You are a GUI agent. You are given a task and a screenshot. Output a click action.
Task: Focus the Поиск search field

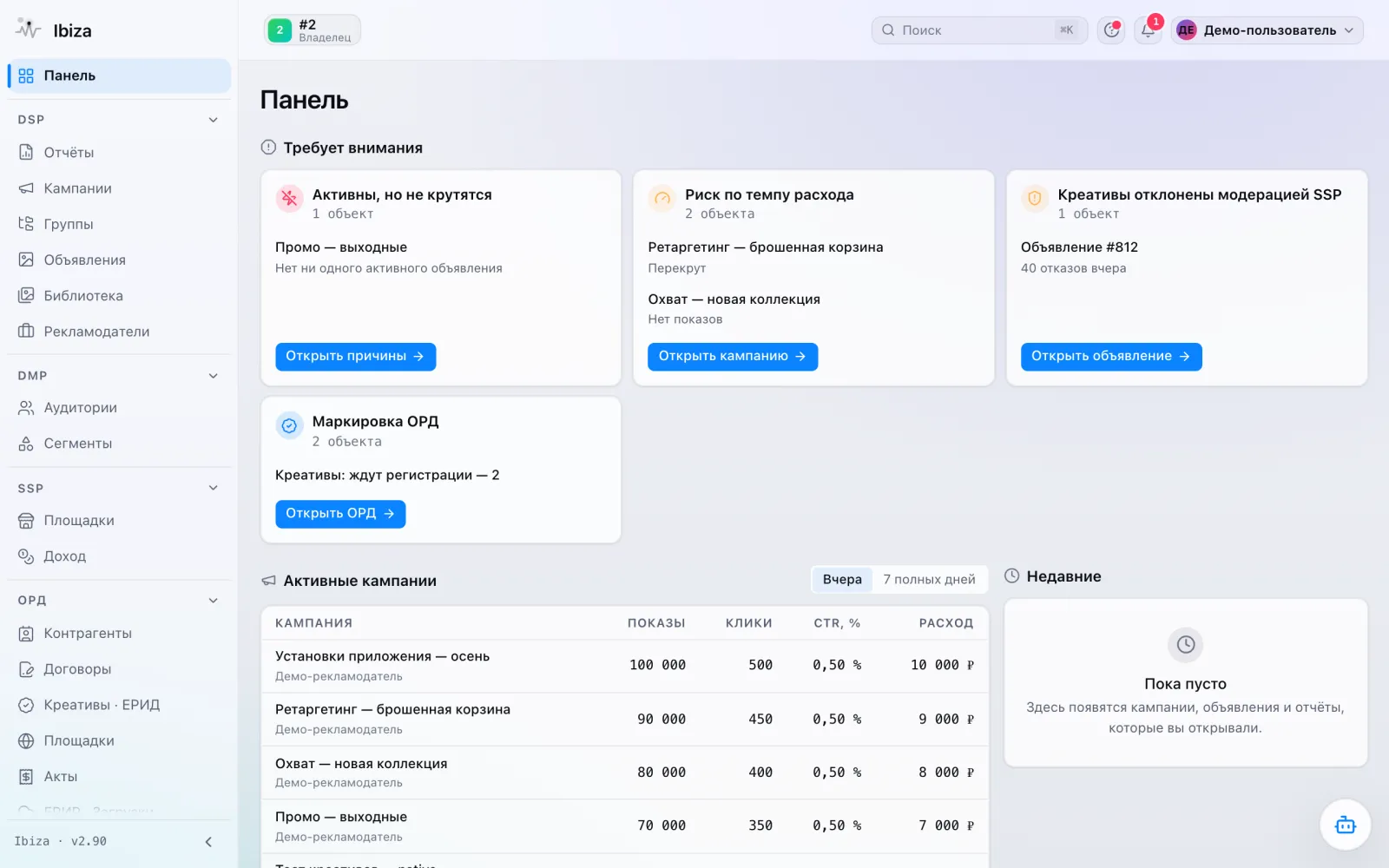pos(979,30)
